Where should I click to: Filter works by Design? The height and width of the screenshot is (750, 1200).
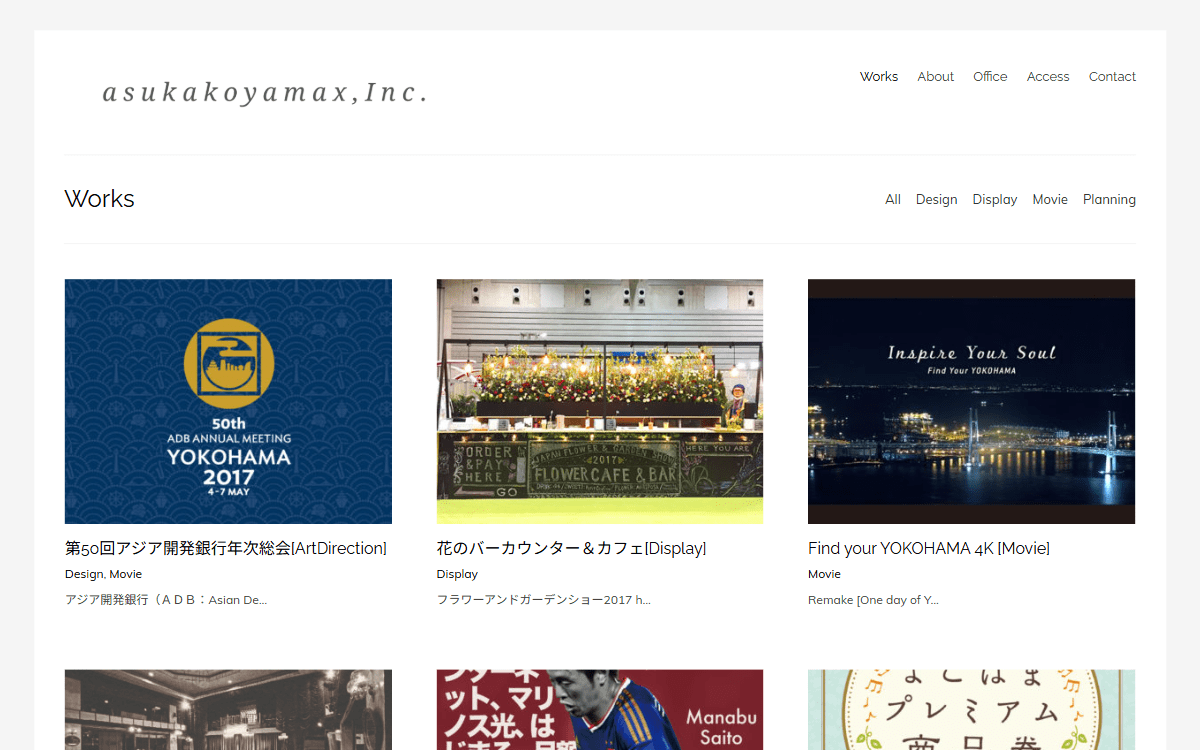coord(936,199)
